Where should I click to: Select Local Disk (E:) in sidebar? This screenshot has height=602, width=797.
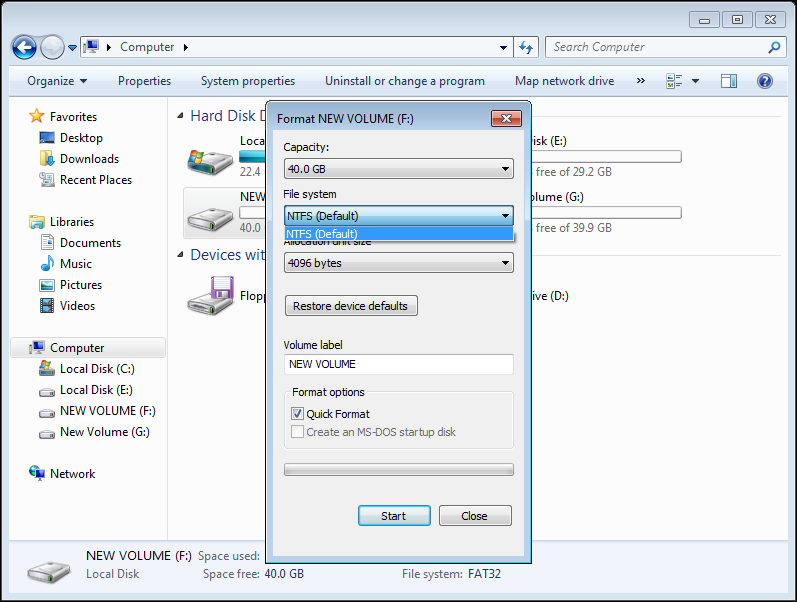pos(96,390)
